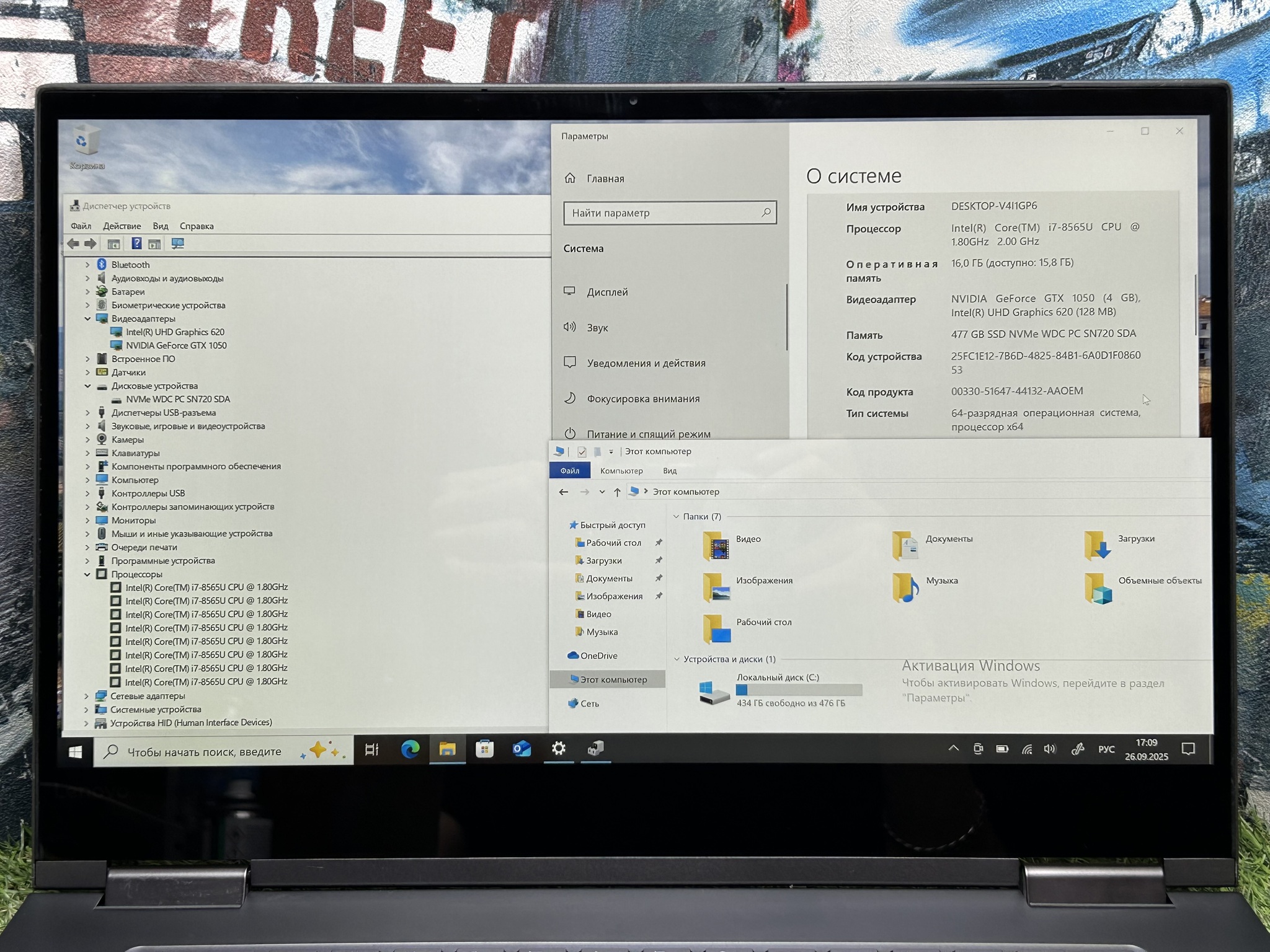Click the scan hardware monitor toolbar icon
The width and height of the screenshot is (1270, 952).
pos(177,244)
